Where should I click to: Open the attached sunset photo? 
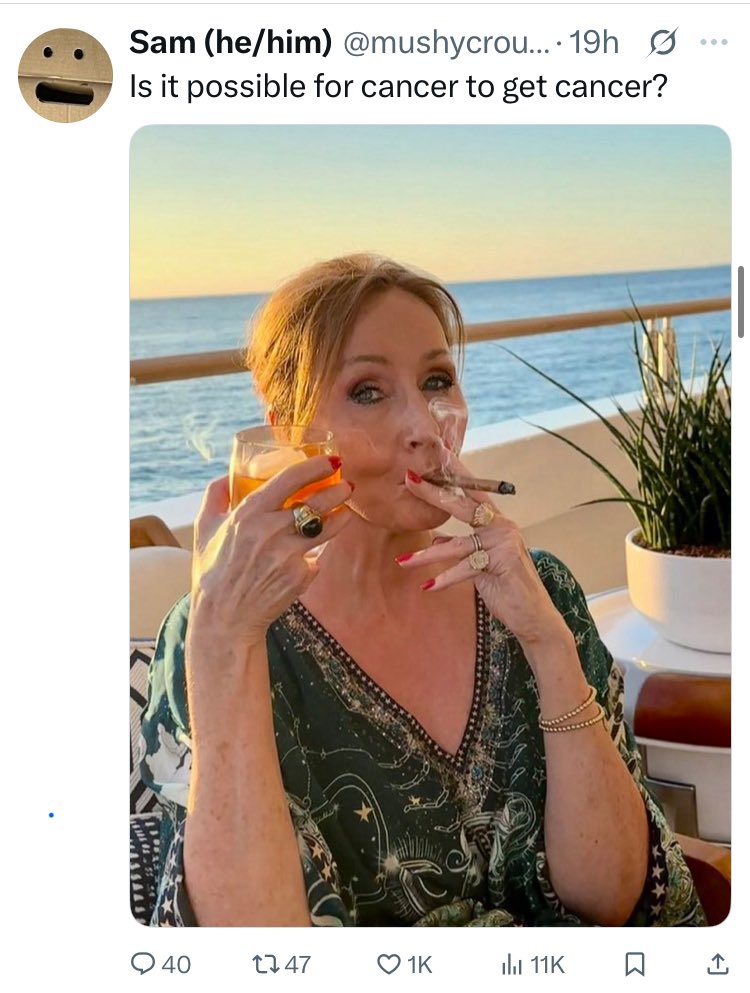pyautogui.click(x=430, y=525)
